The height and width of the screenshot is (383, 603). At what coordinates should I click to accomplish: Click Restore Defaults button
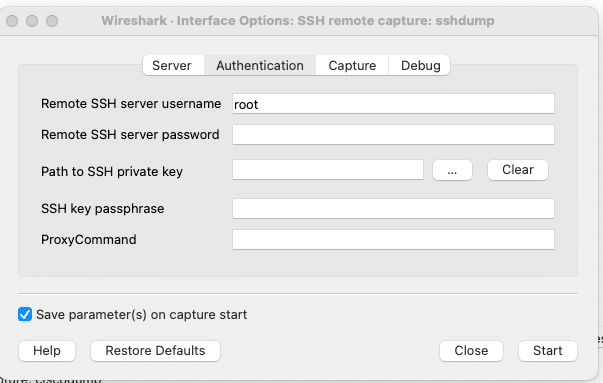155,351
